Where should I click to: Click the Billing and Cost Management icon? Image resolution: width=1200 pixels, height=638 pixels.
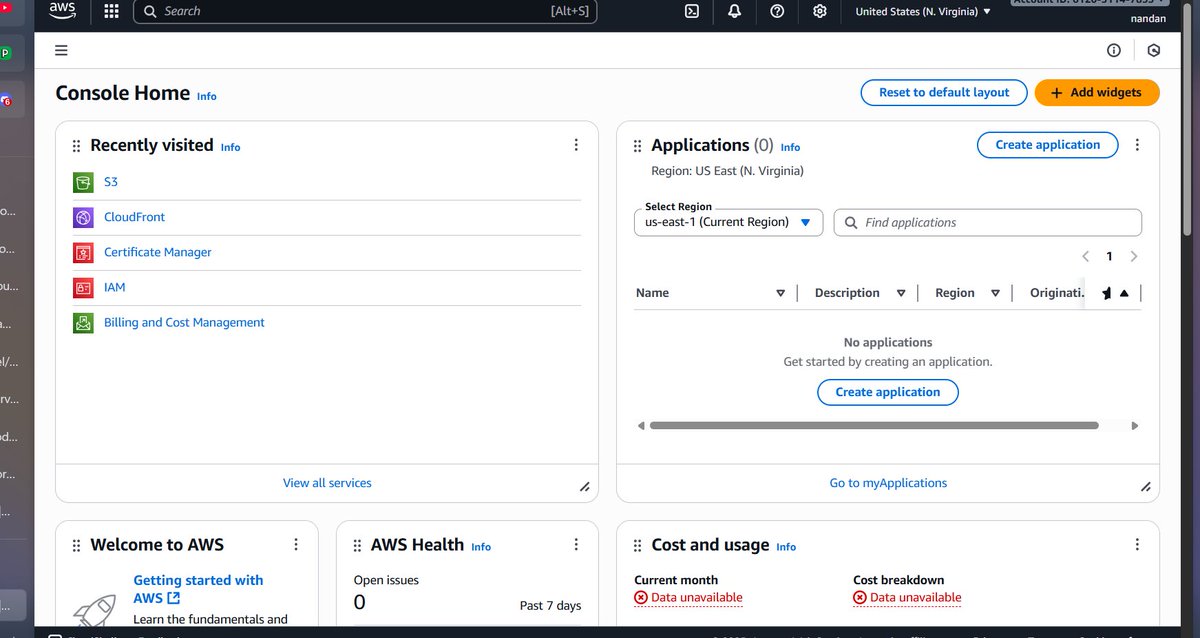click(83, 322)
